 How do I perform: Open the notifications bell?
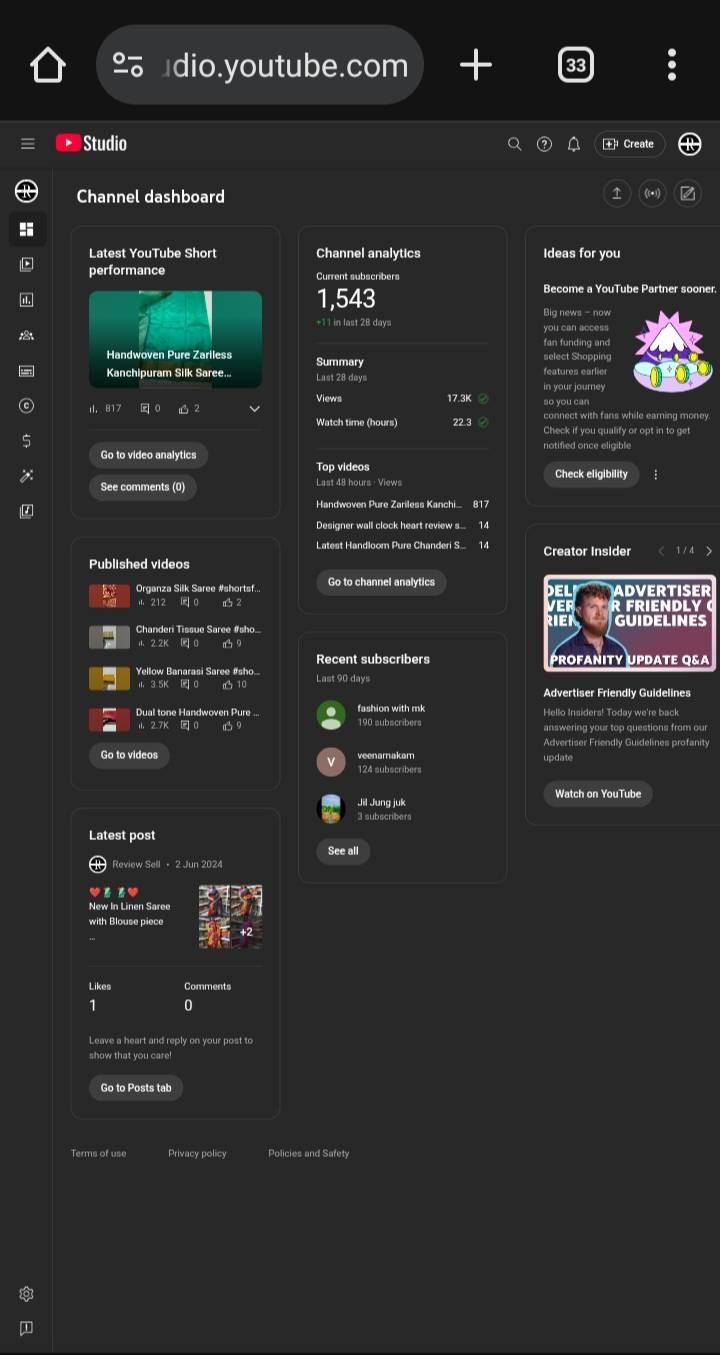pyautogui.click(x=574, y=144)
